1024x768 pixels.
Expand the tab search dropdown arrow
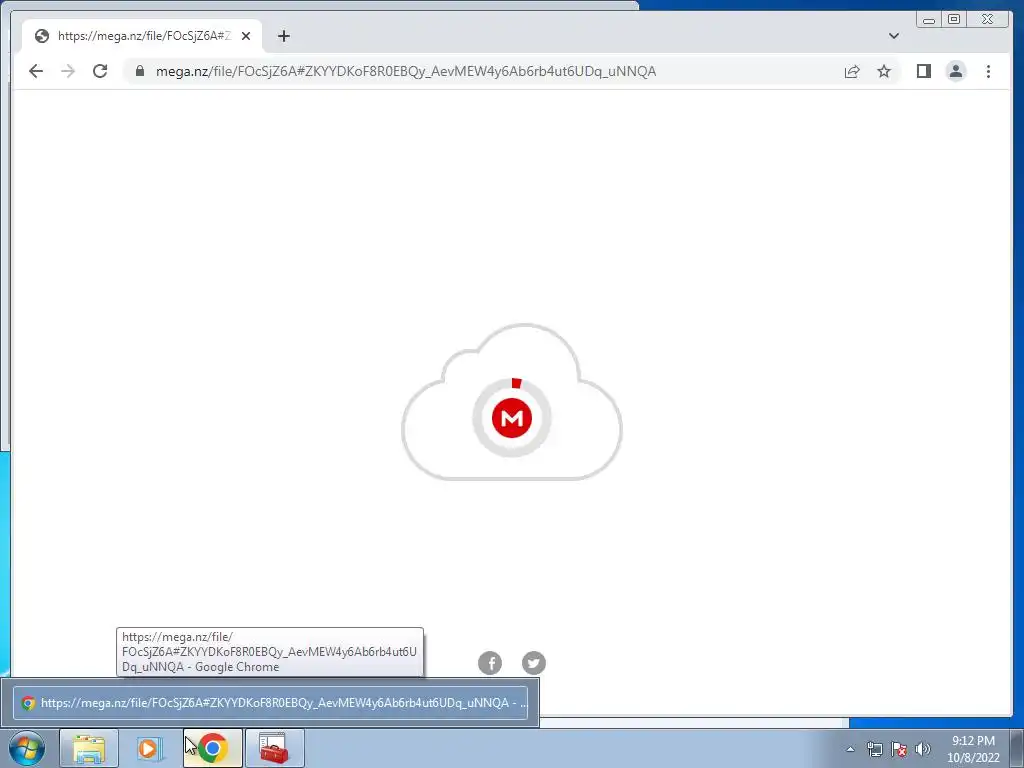tap(893, 36)
